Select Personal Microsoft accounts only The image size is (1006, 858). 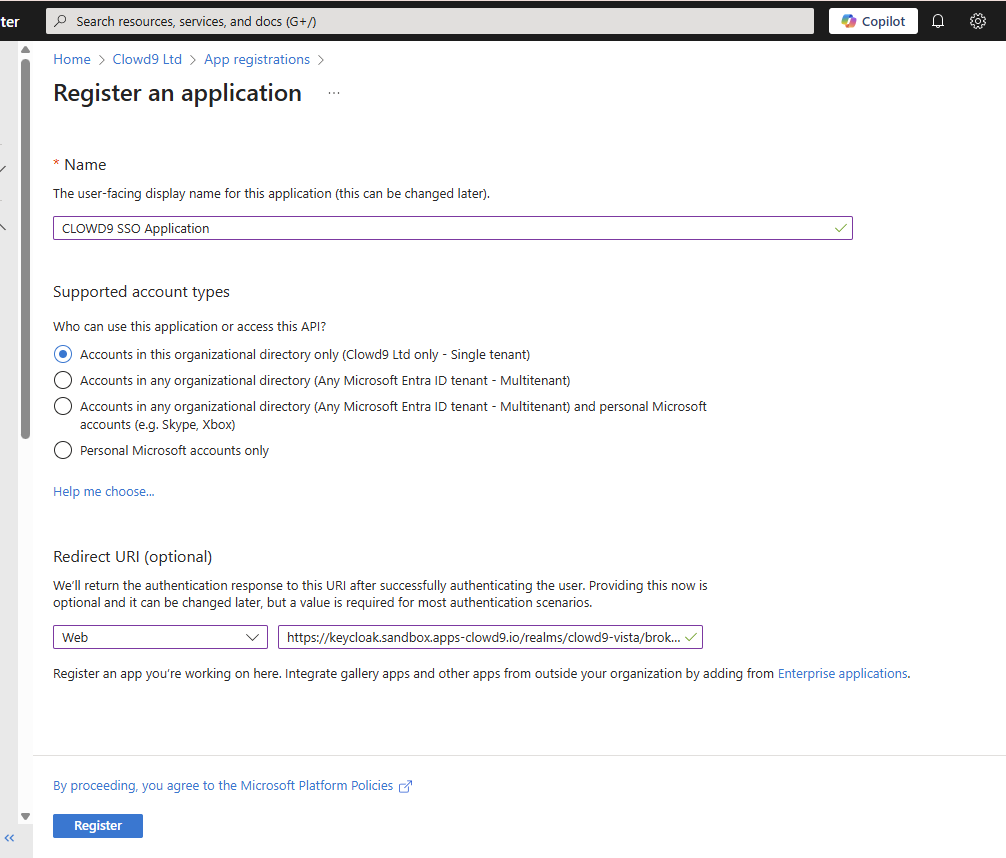(63, 450)
